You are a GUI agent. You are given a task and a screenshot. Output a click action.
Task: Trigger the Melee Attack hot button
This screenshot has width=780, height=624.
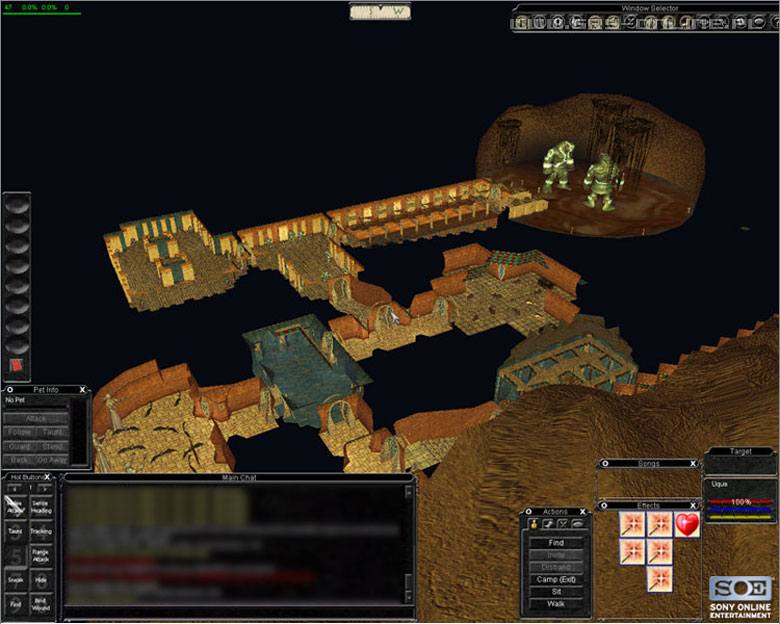[x=15, y=507]
